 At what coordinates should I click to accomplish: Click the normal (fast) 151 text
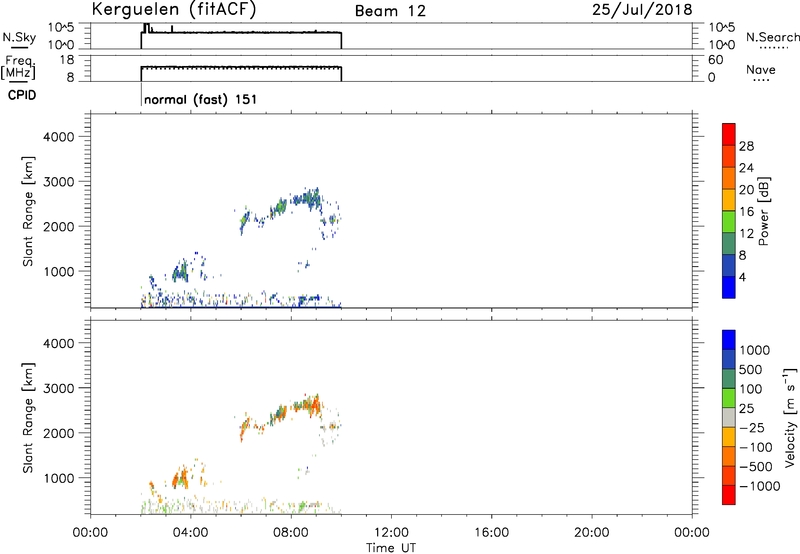click(201, 99)
